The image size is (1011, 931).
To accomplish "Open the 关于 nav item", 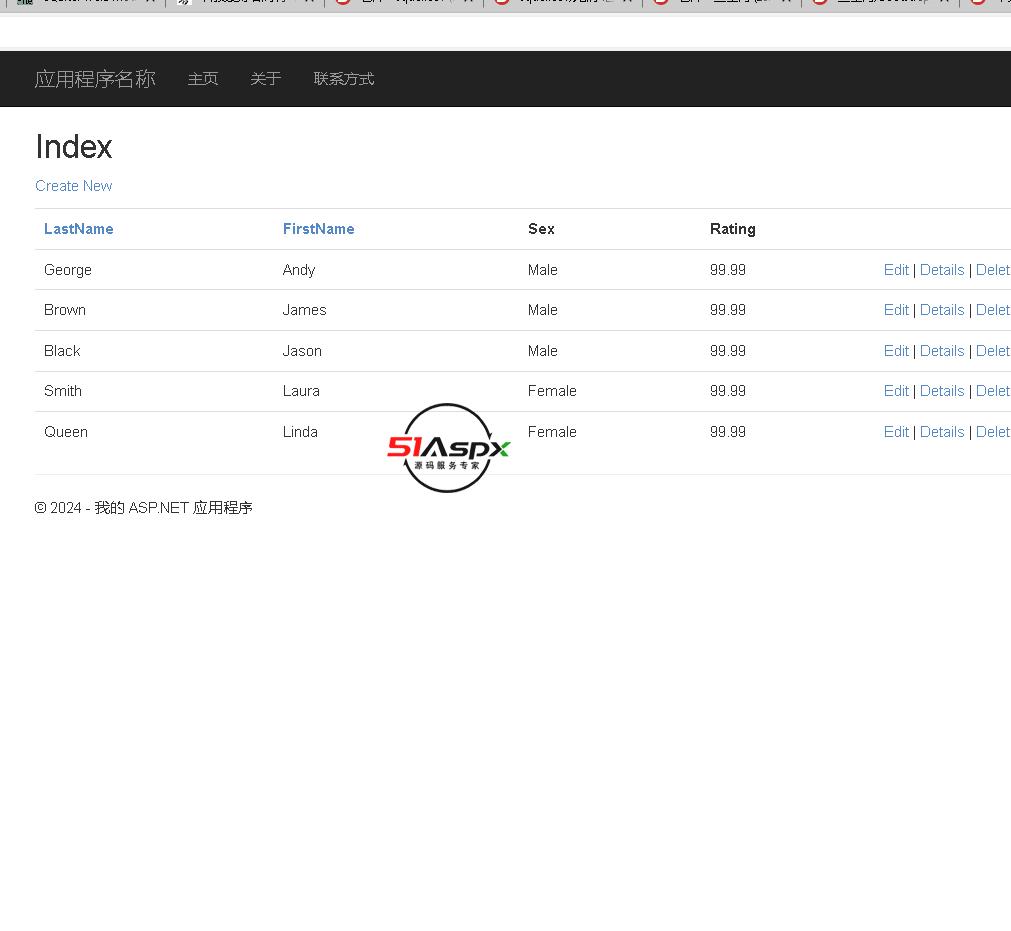I will 266,79.
